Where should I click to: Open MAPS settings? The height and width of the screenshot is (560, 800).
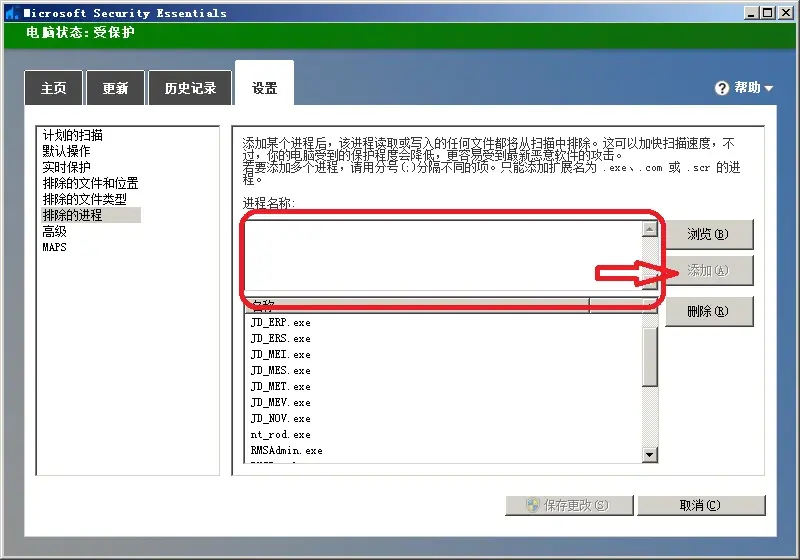click(55, 247)
